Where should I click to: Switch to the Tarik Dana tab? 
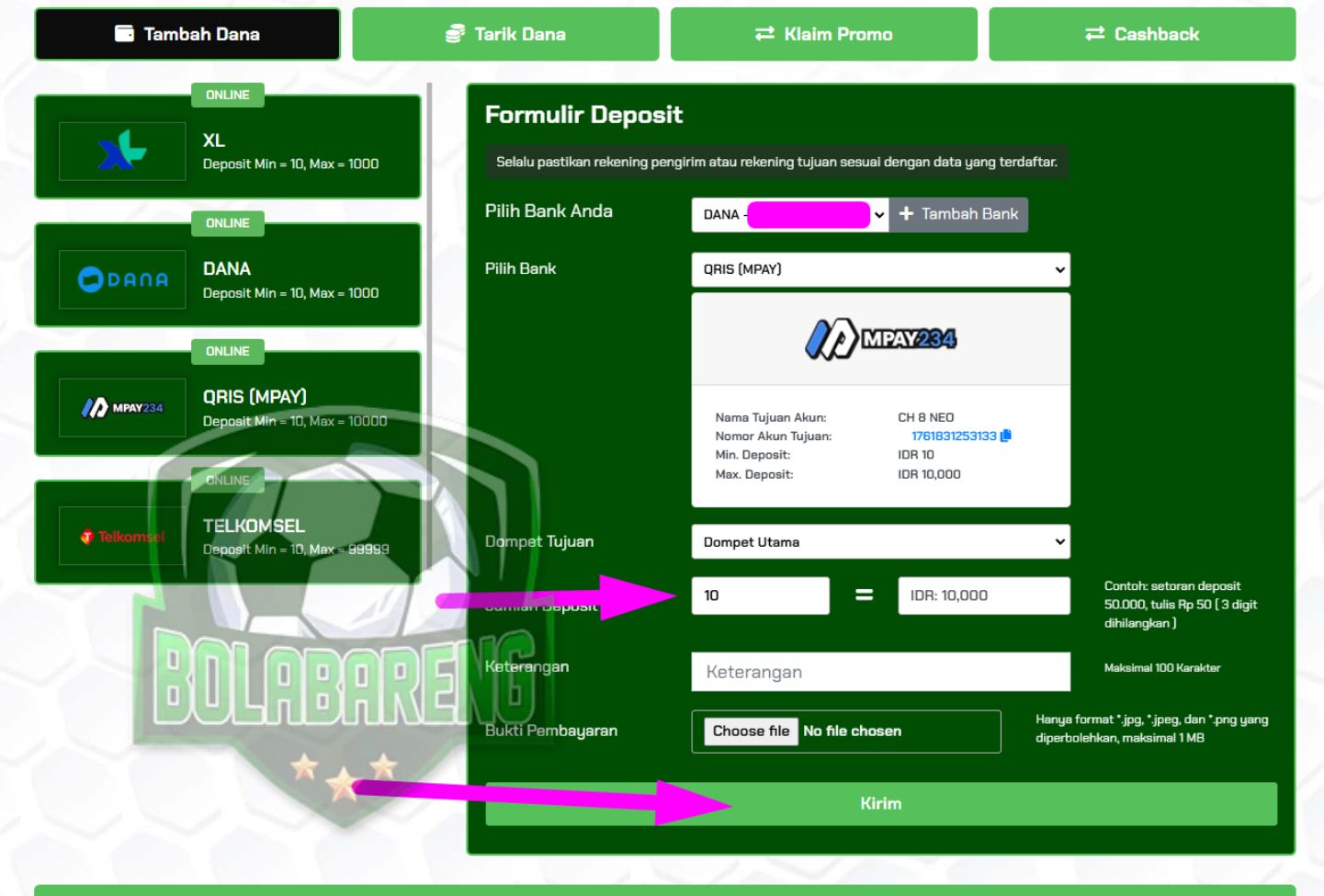505,34
